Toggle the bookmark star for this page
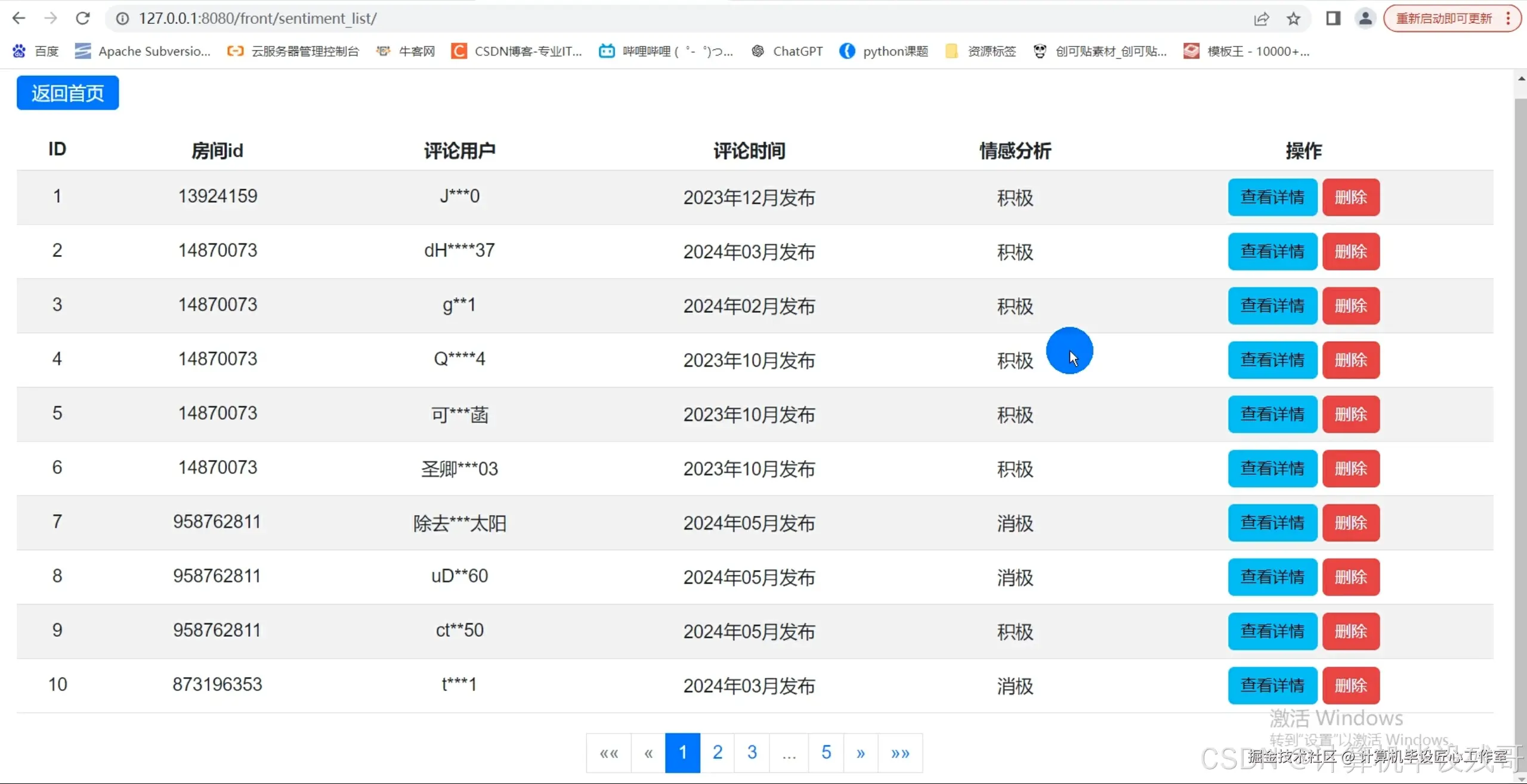Image resolution: width=1527 pixels, height=784 pixels. (x=1294, y=18)
